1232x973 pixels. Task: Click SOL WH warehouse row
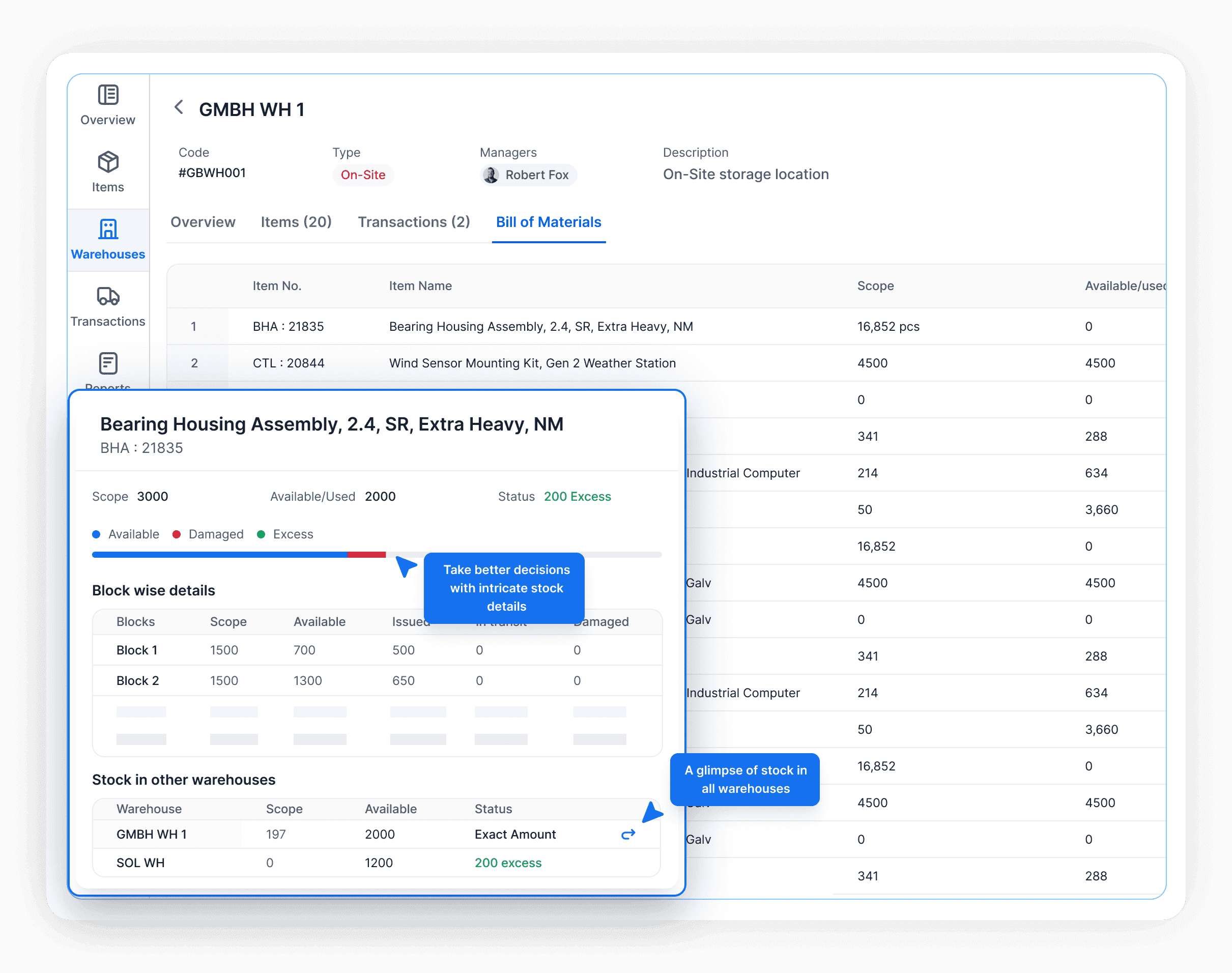(377, 863)
